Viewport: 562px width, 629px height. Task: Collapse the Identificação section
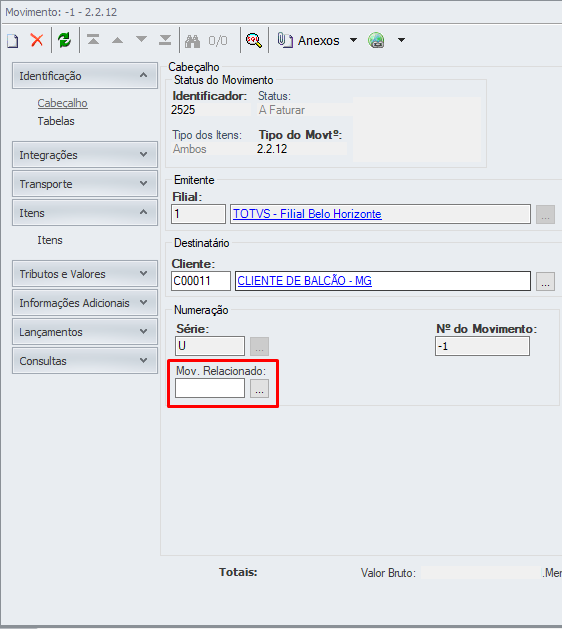(x=85, y=75)
